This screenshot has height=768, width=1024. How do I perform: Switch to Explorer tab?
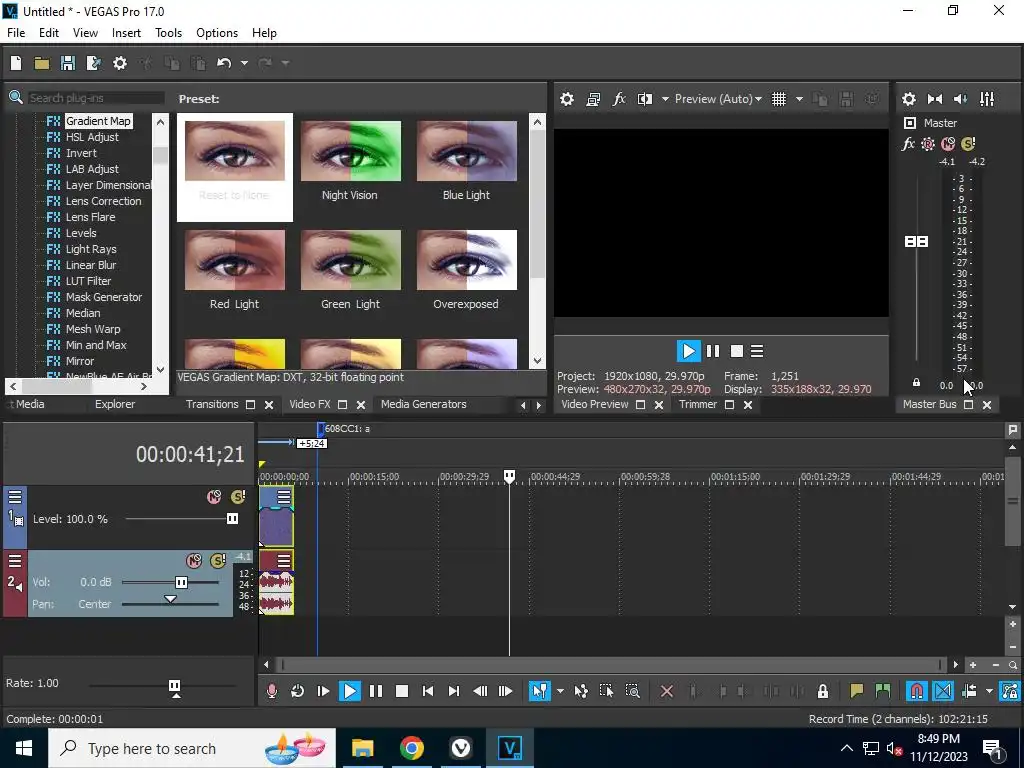click(115, 404)
